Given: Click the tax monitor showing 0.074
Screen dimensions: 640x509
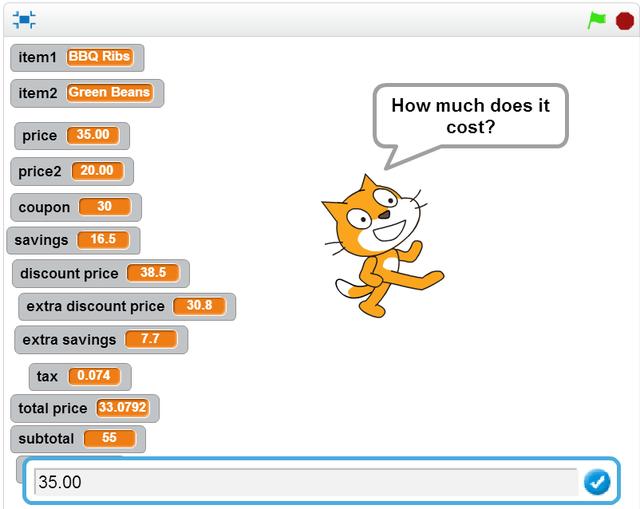Looking at the screenshot, I should (80, 376).
